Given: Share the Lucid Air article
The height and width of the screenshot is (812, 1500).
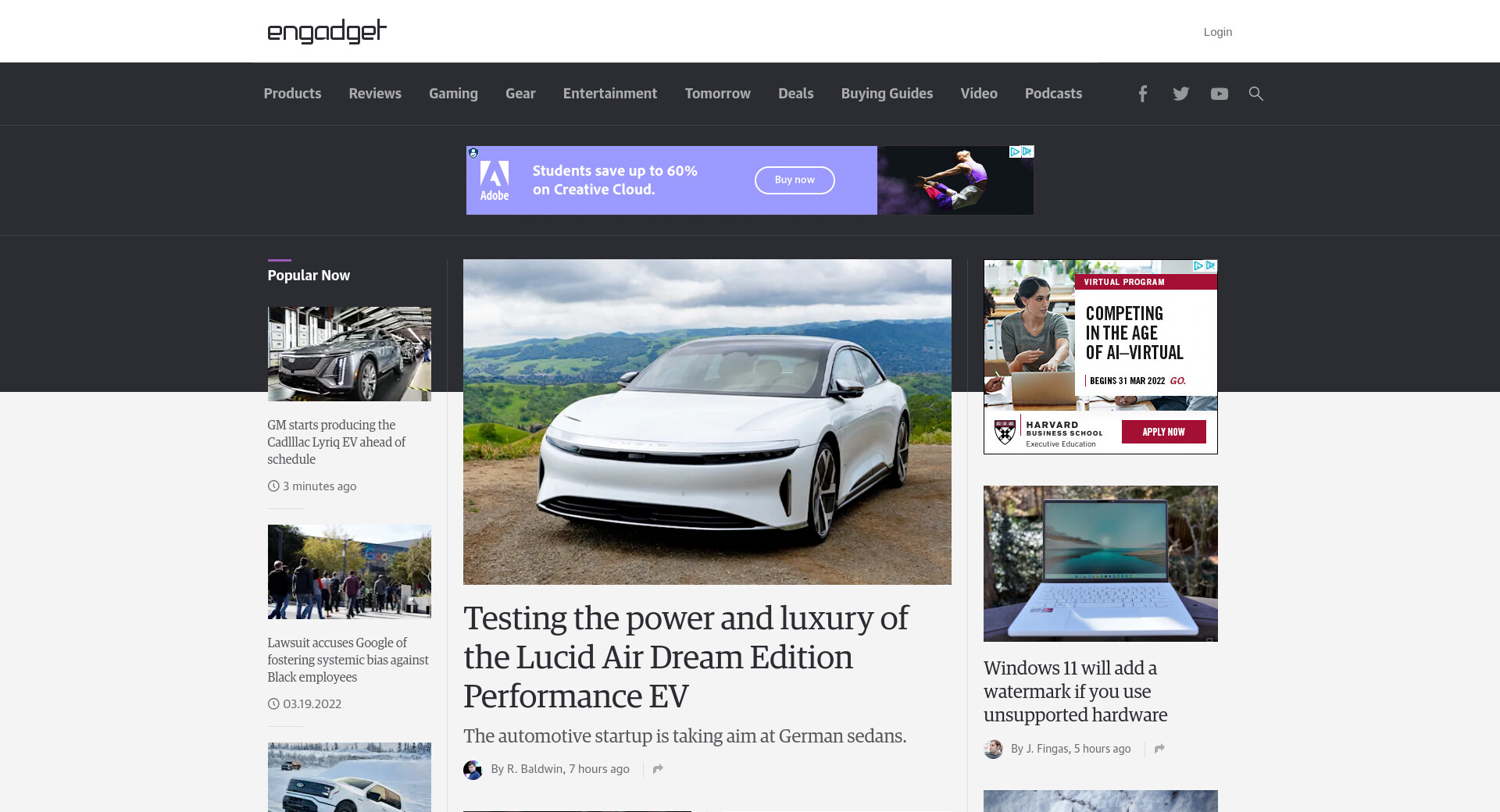Looking at the screenshot, I should 658,769.
